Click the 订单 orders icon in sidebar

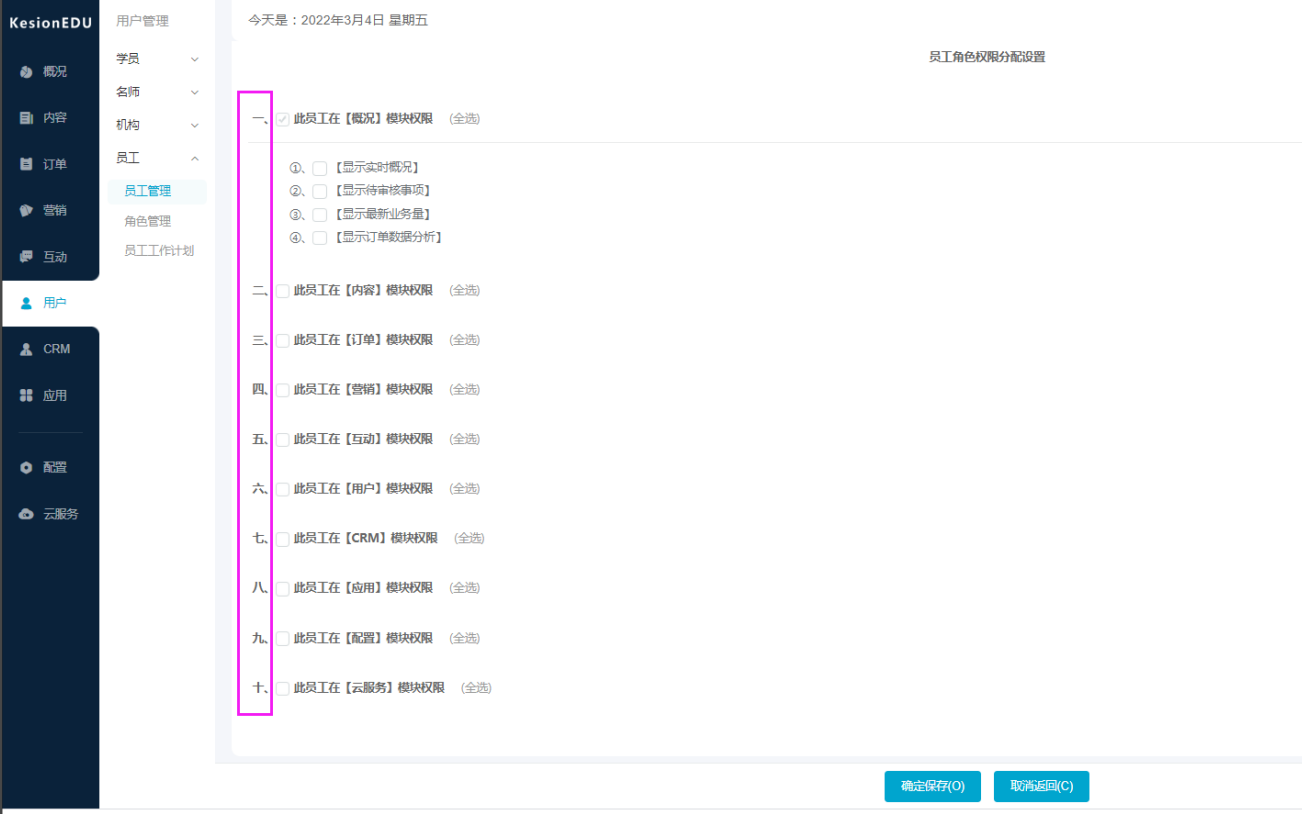coord(26,164)
